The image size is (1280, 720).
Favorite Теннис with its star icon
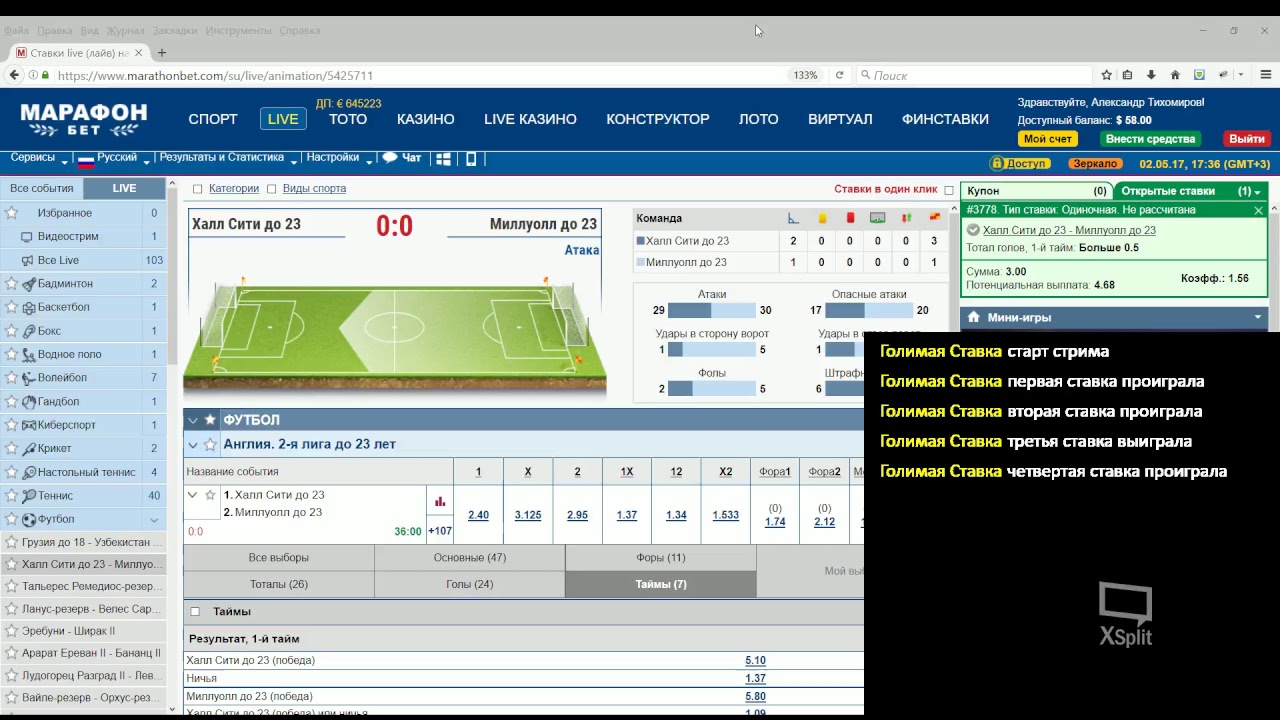point(12,496)
